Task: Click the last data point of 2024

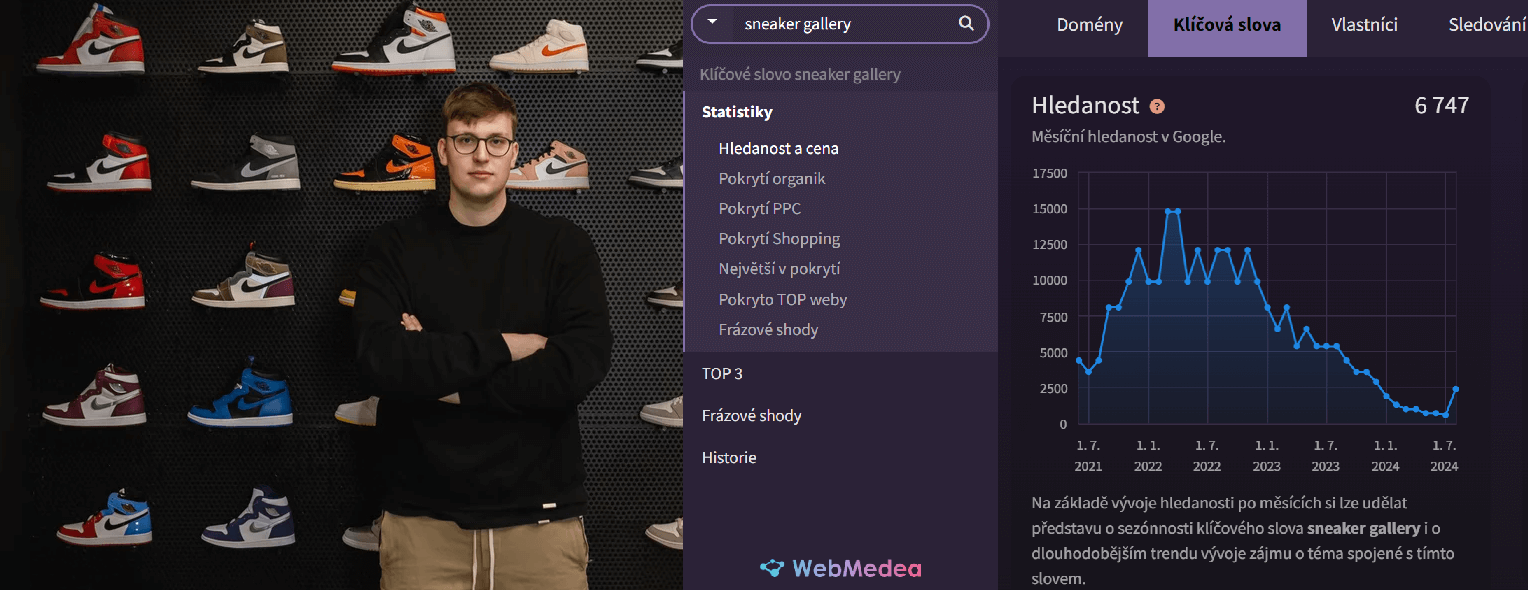Action: pyautogui.click(x=1456, y=389)
